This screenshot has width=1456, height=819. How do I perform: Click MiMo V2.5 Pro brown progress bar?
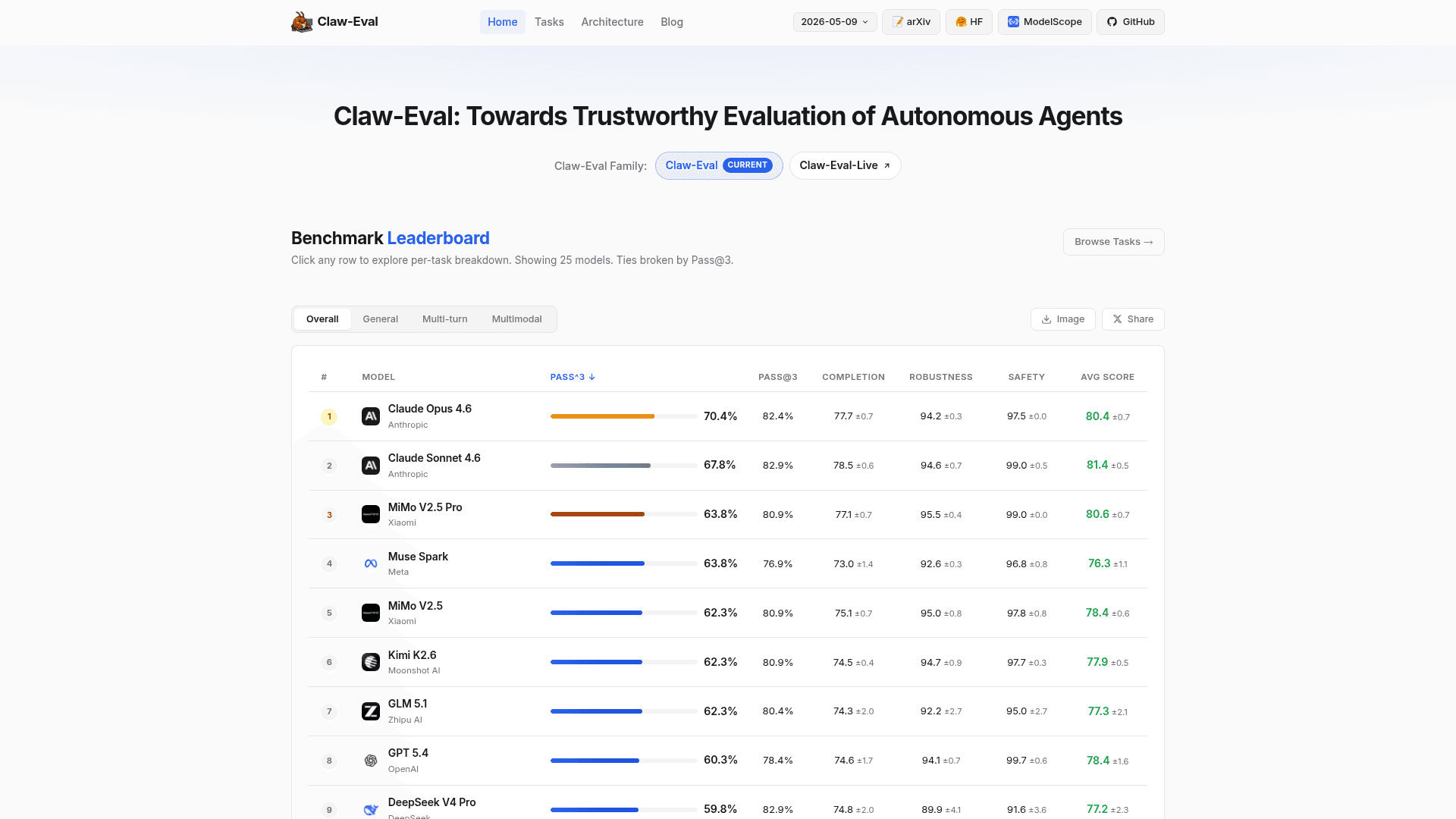(x=598, y=514)
